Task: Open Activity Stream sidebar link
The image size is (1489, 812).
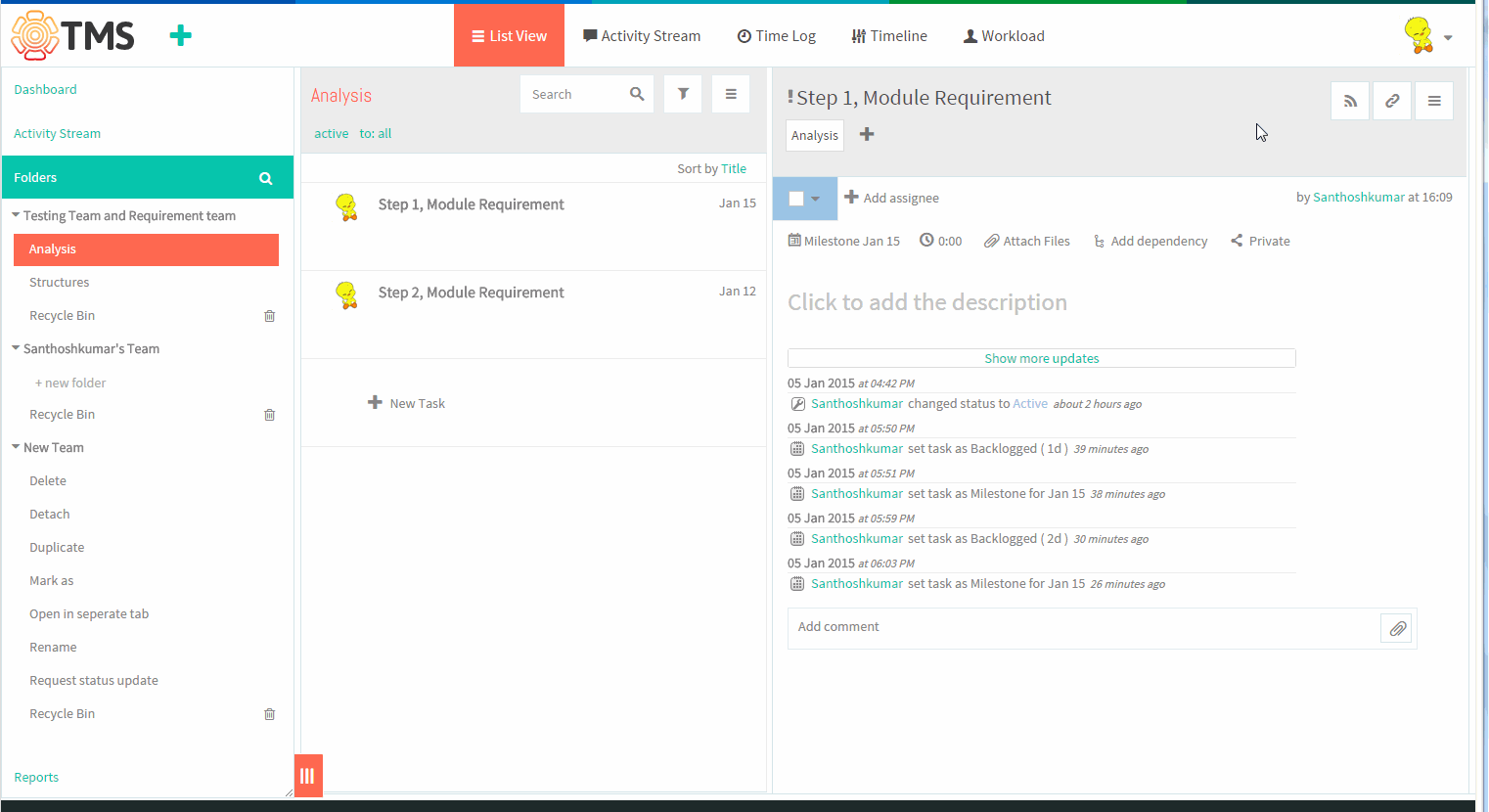Action: [57, 133]
